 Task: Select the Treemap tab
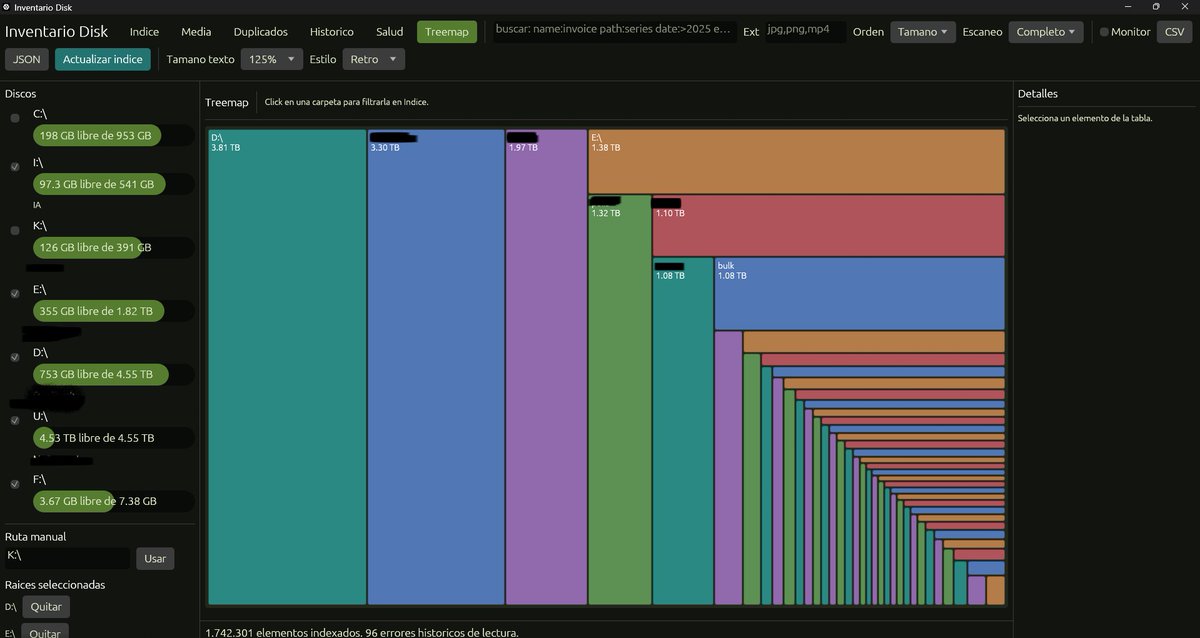447,32
